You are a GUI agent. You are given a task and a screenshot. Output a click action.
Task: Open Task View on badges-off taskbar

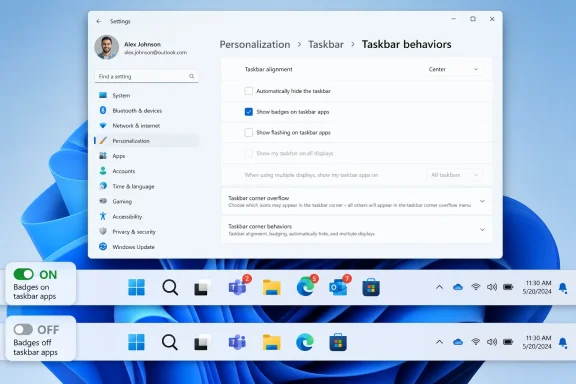tap(203, 342)
